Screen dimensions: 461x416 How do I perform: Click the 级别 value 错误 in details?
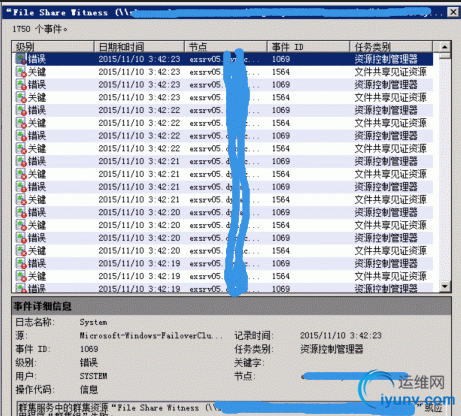click(89, 363)
